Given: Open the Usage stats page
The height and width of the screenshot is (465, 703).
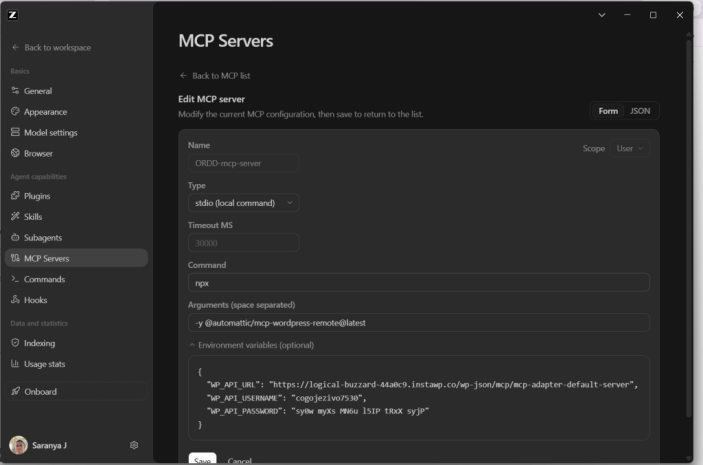Looking at the screenshot, I should pos(76,364).
